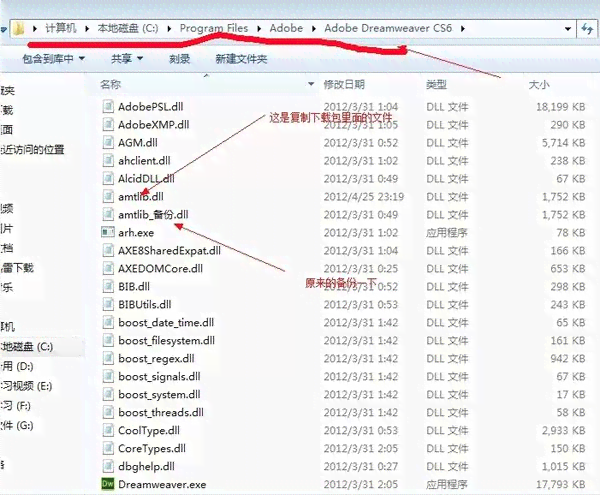
Task: Click the boost_regex.dll file name
Action: [156, 358]
